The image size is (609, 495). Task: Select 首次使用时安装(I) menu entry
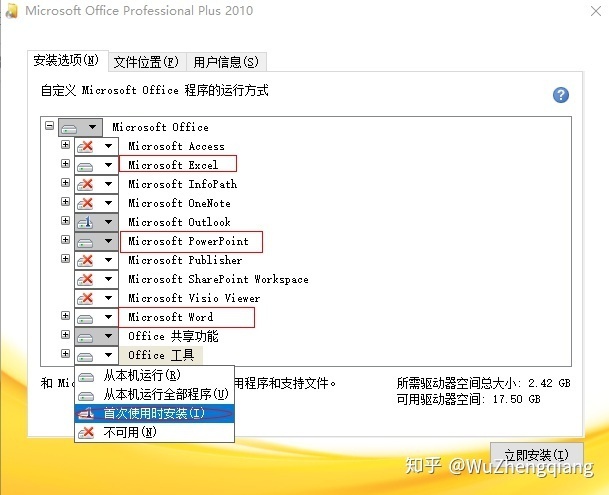point(154,413)
